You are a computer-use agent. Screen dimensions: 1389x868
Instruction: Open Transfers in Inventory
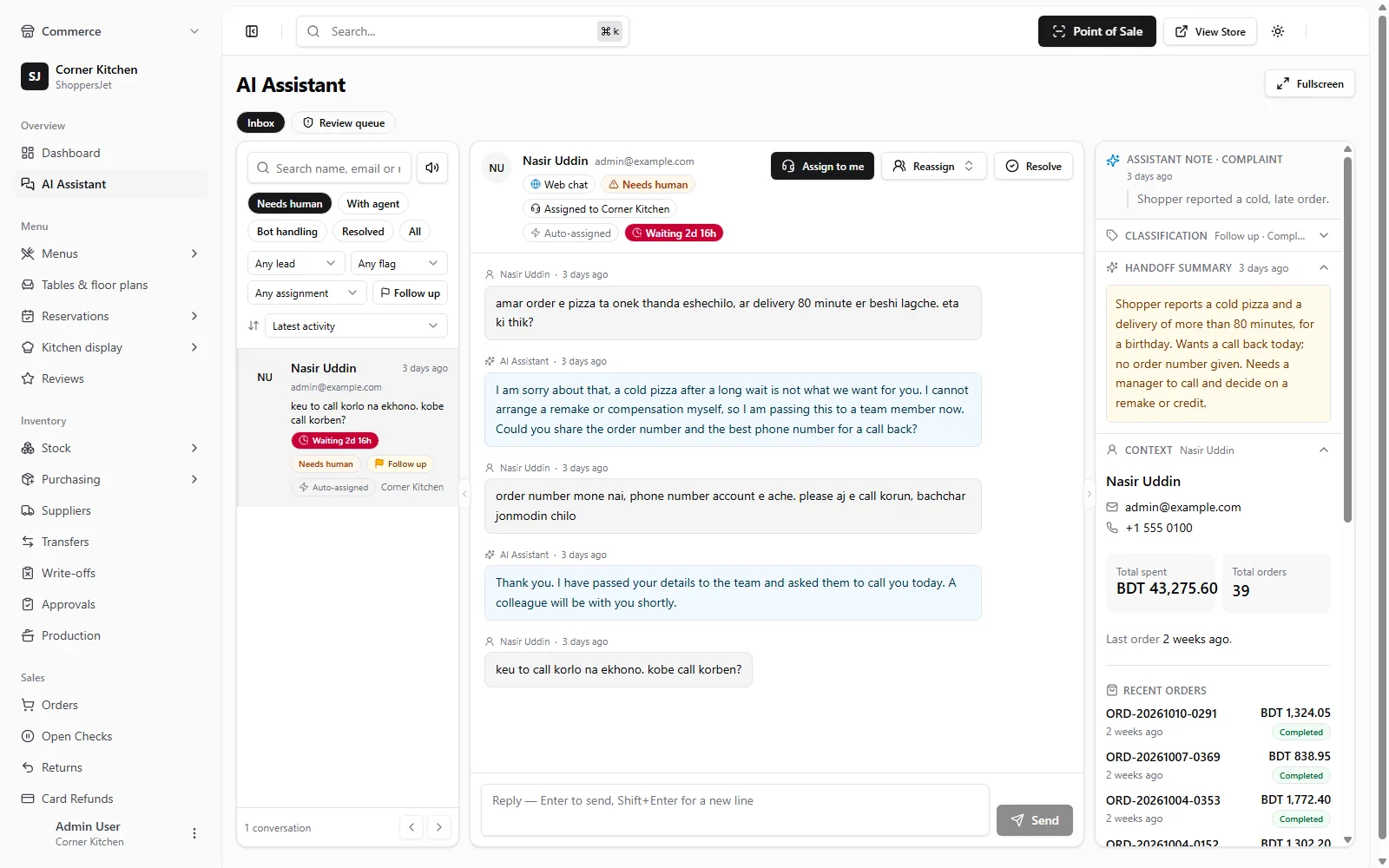pyautogui.click(x=111, y=542)
